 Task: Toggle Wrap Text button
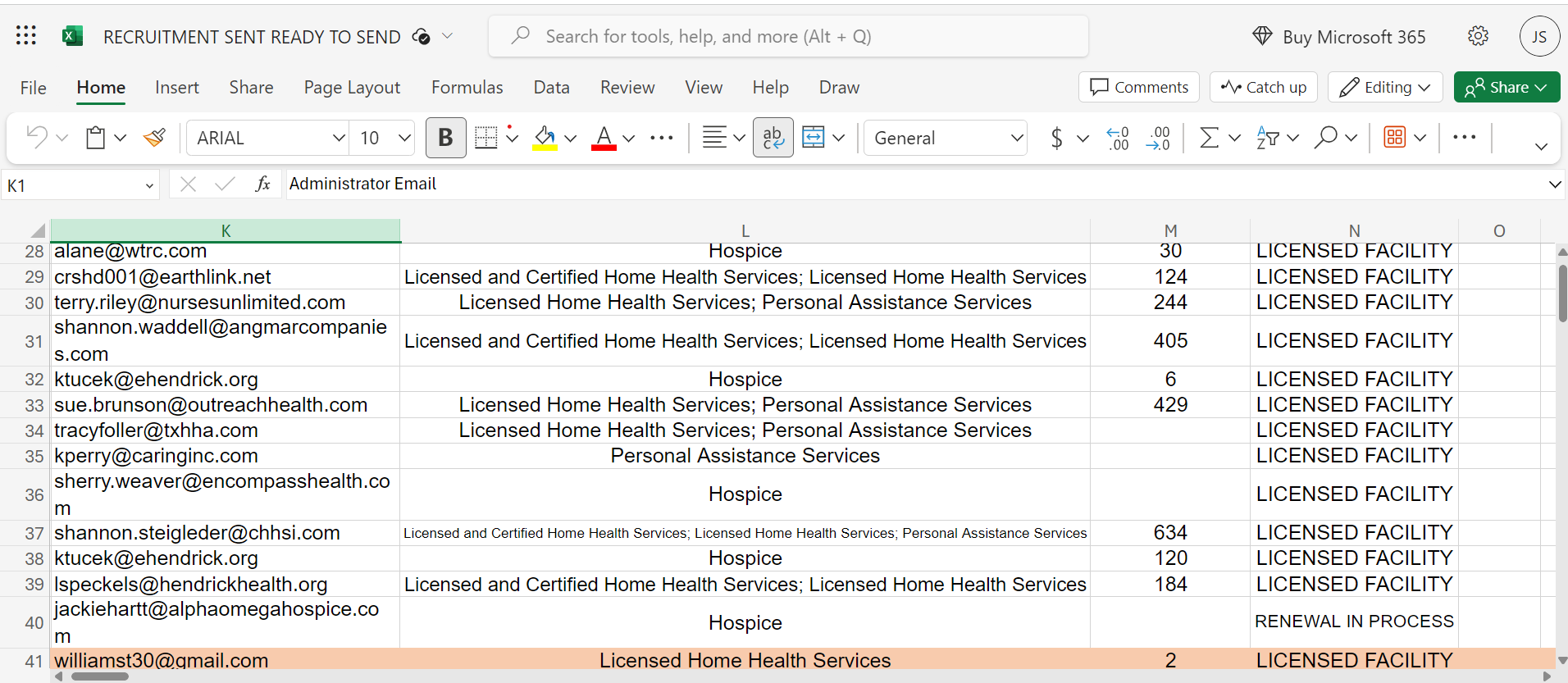pos(773,138)
